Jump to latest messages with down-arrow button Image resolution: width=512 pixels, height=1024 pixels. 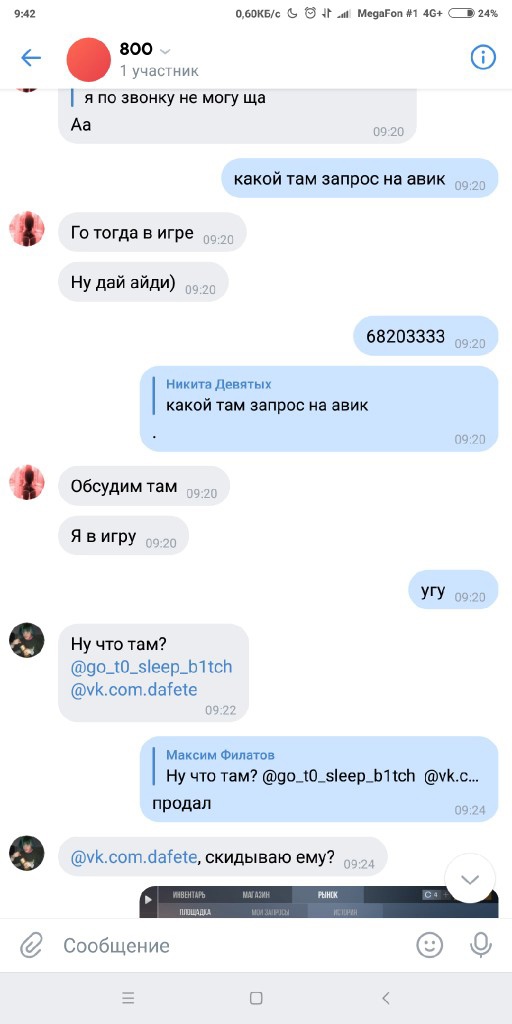click(470, 878)
